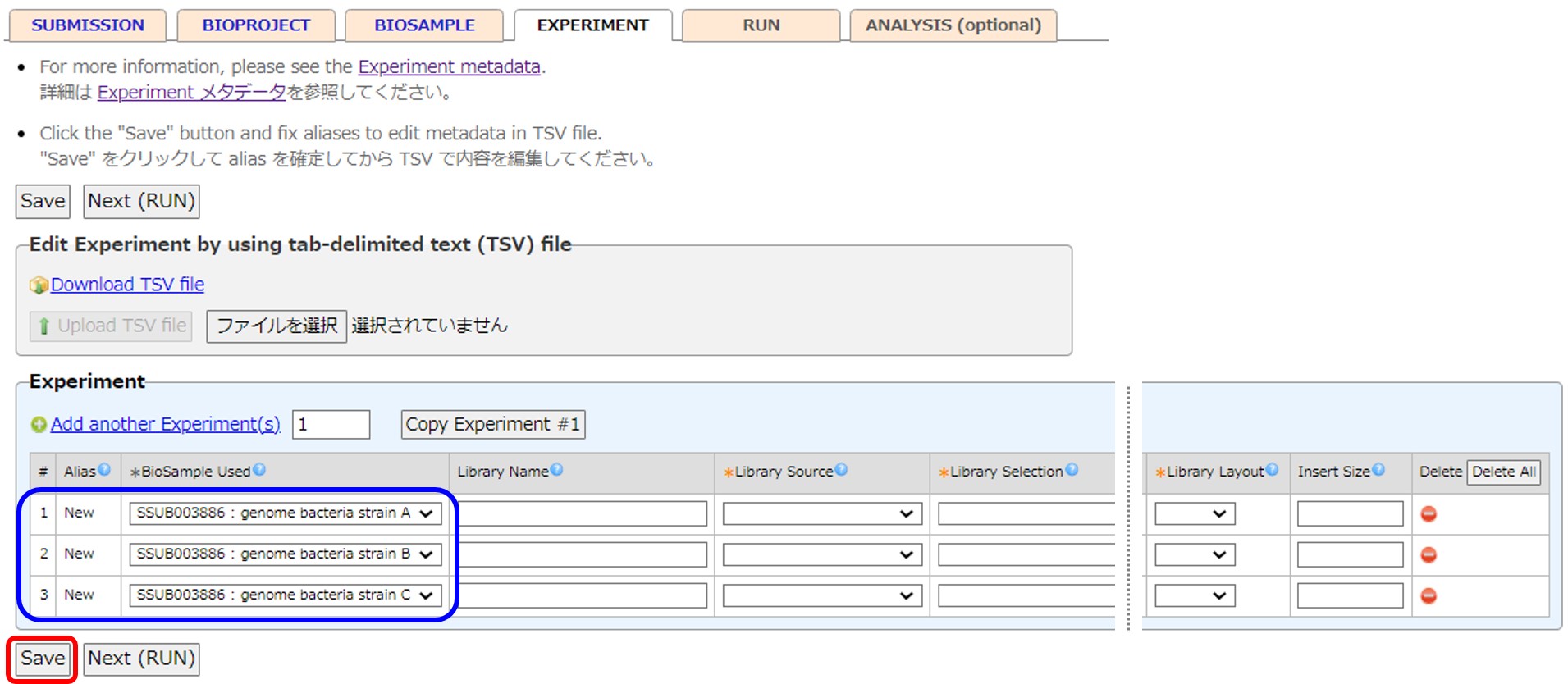Viewport: 1568px width, 684px height.
Task: Open BioSample dropdown showing strain A
Action: pos(285,513)
